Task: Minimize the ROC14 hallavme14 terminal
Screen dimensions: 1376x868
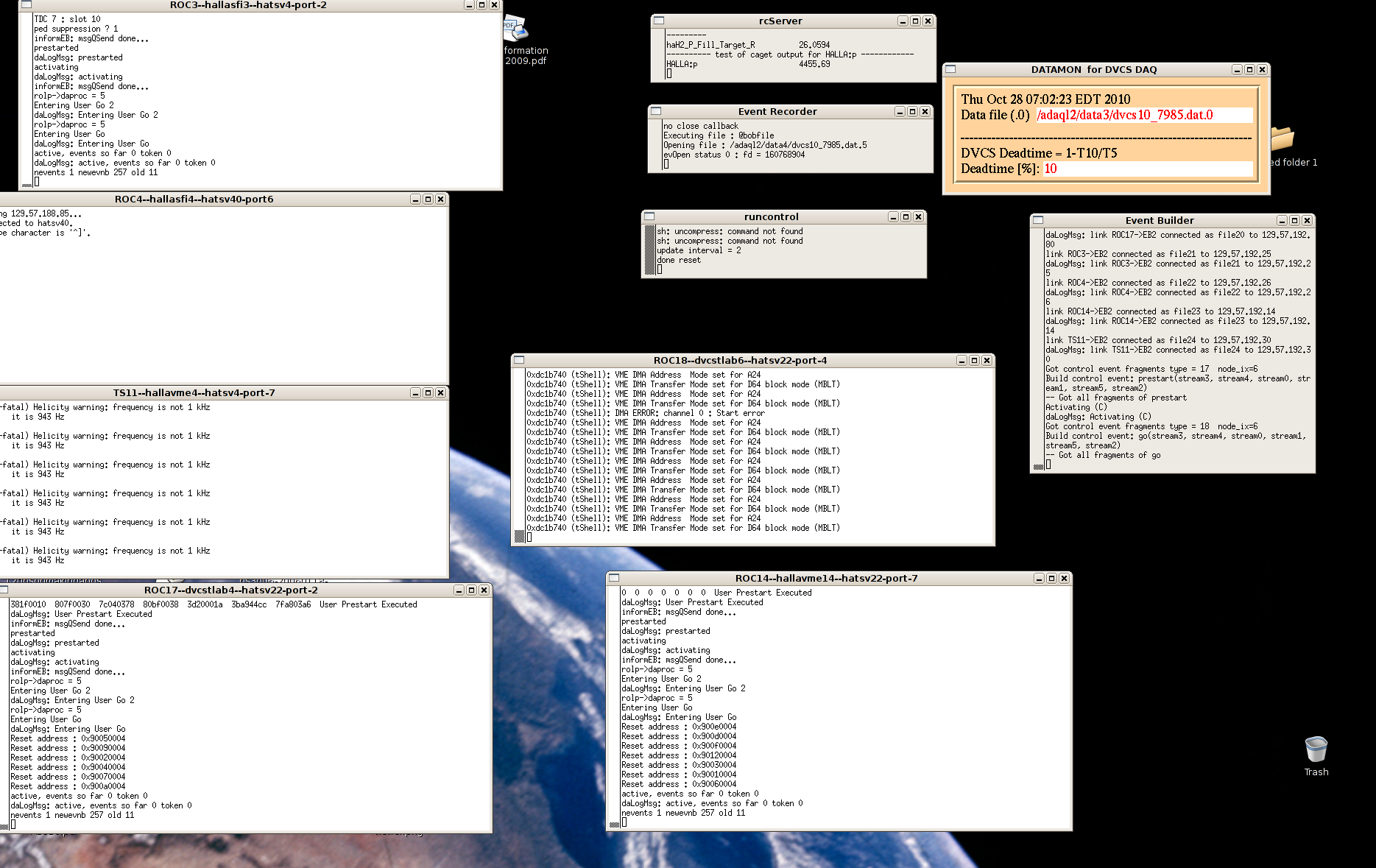Action: tap(1039, 579)
